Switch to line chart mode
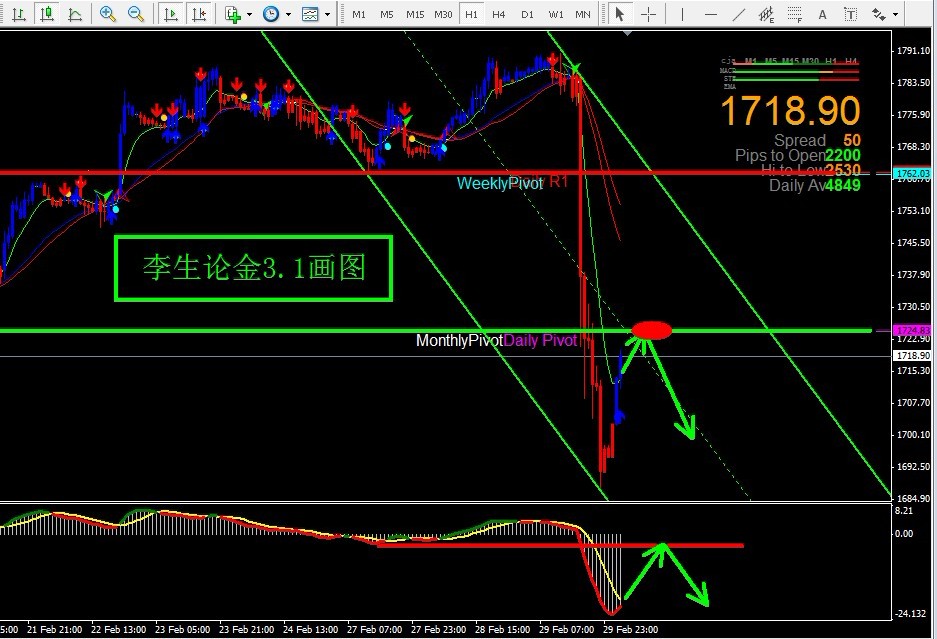The width and height of the screenshot is (937, 639). point(75,14)
